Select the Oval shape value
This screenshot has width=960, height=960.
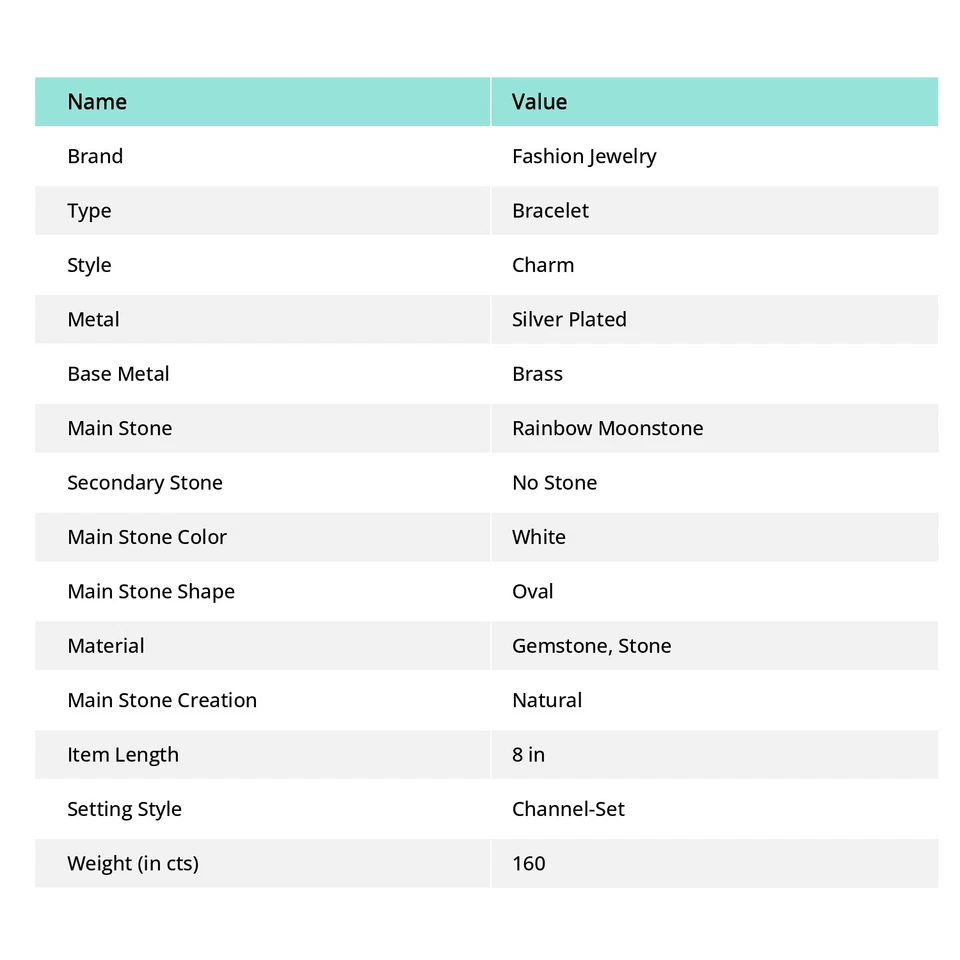(532, 592)
